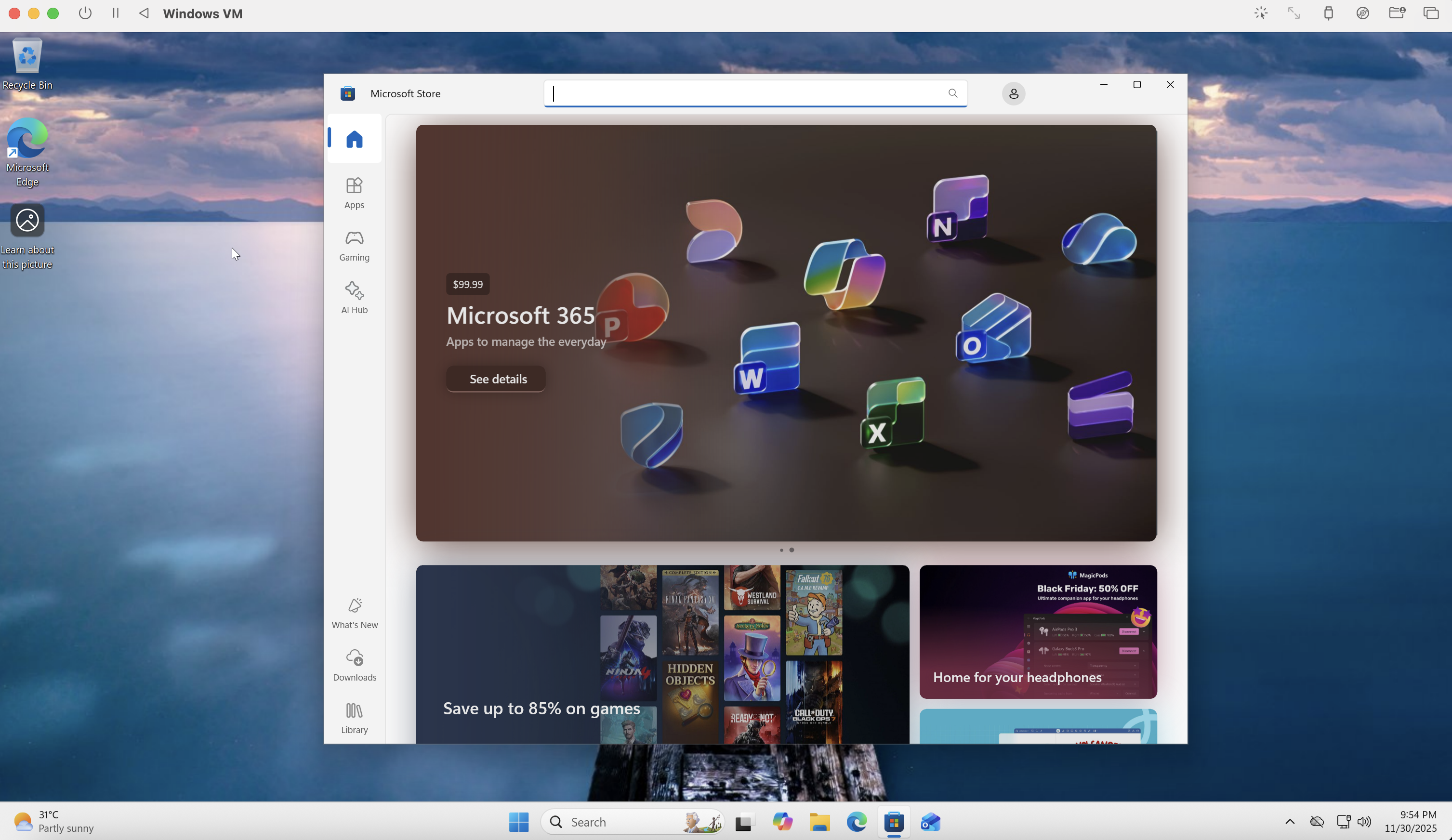Open What's New in Store sidebar
The height and width of the screenshot is (840, 1452).
tap(355, 613)
